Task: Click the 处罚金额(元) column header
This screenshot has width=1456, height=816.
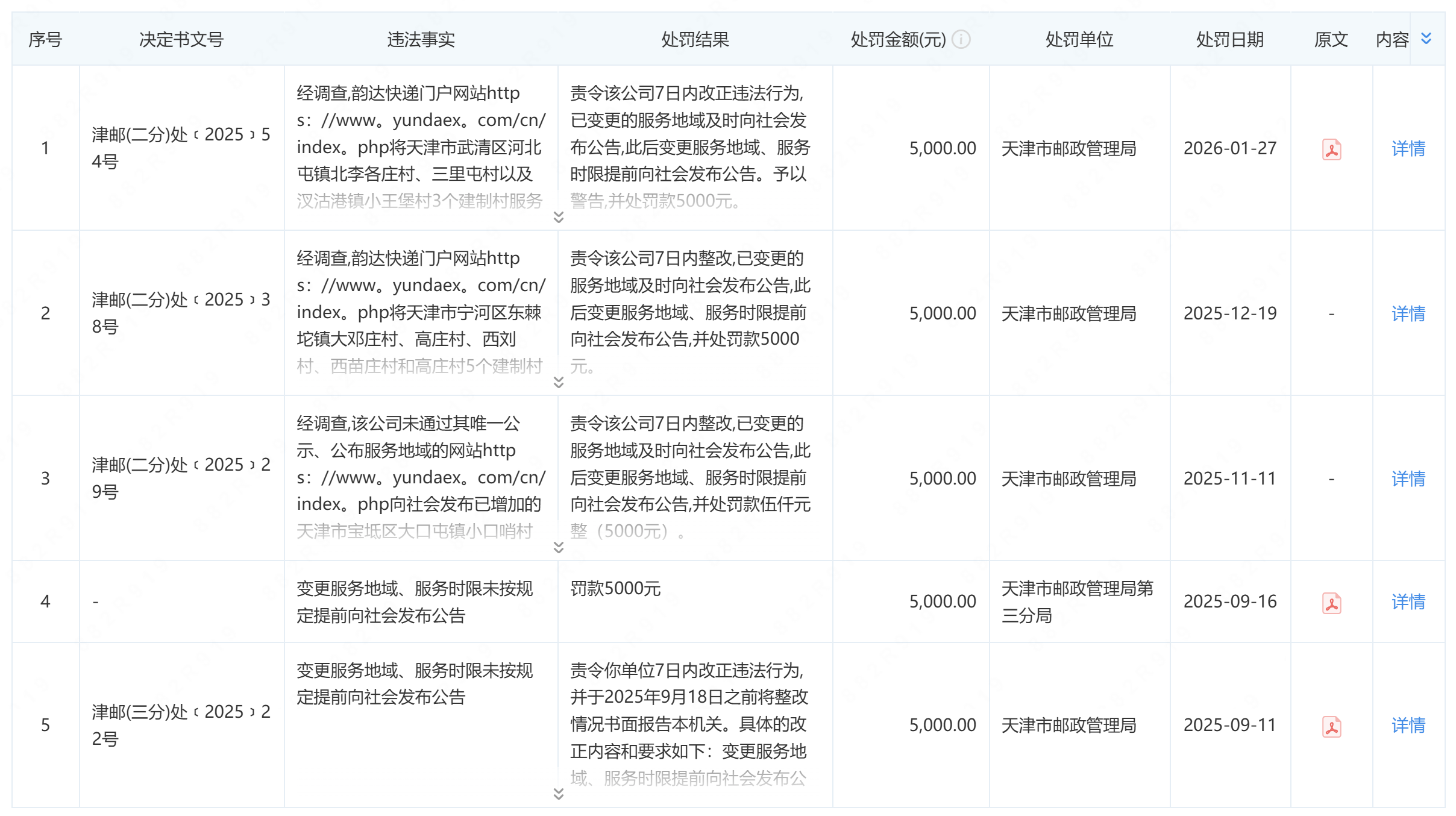Action: click(x=897, y=40)
